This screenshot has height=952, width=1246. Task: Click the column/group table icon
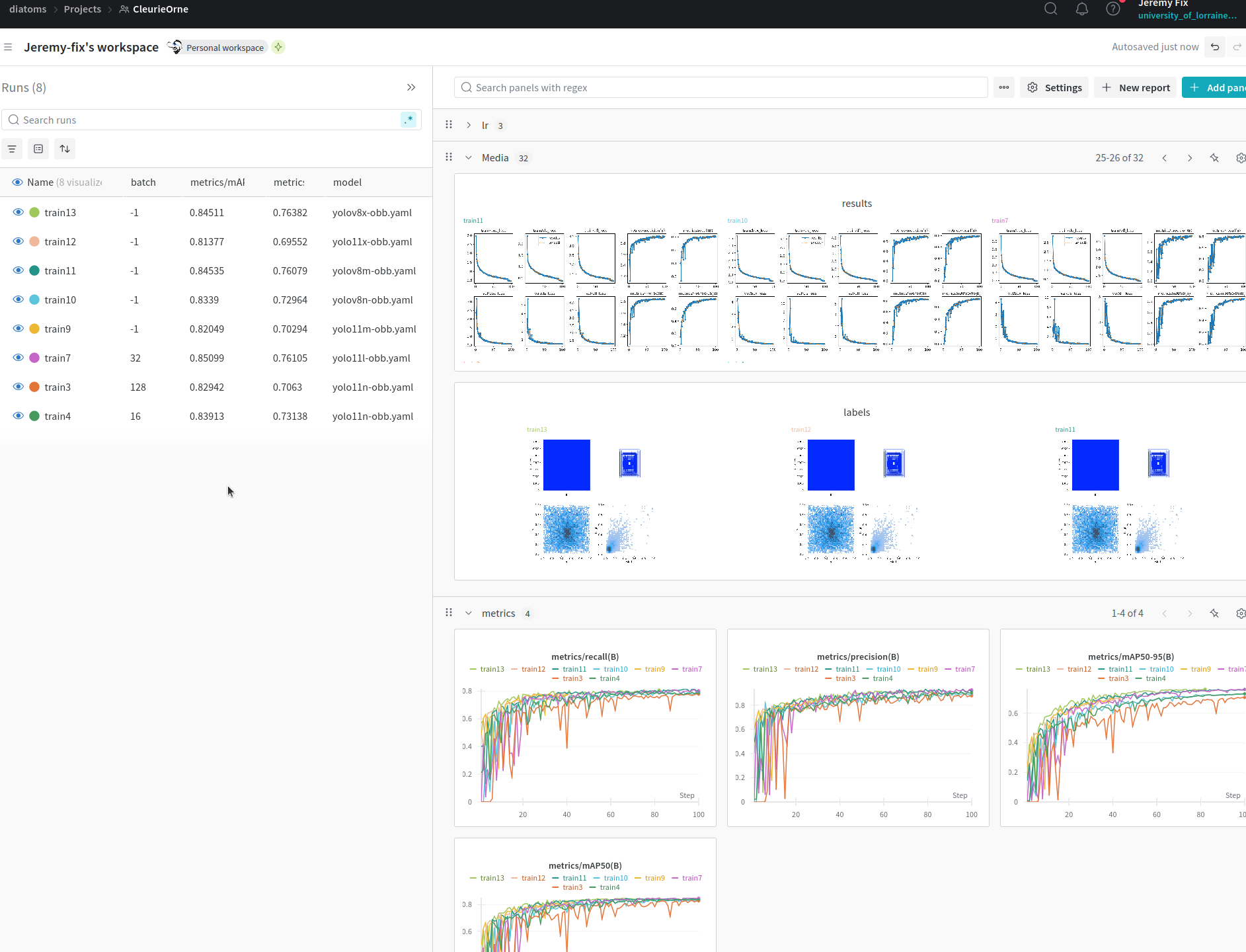(x=38, y=149)
